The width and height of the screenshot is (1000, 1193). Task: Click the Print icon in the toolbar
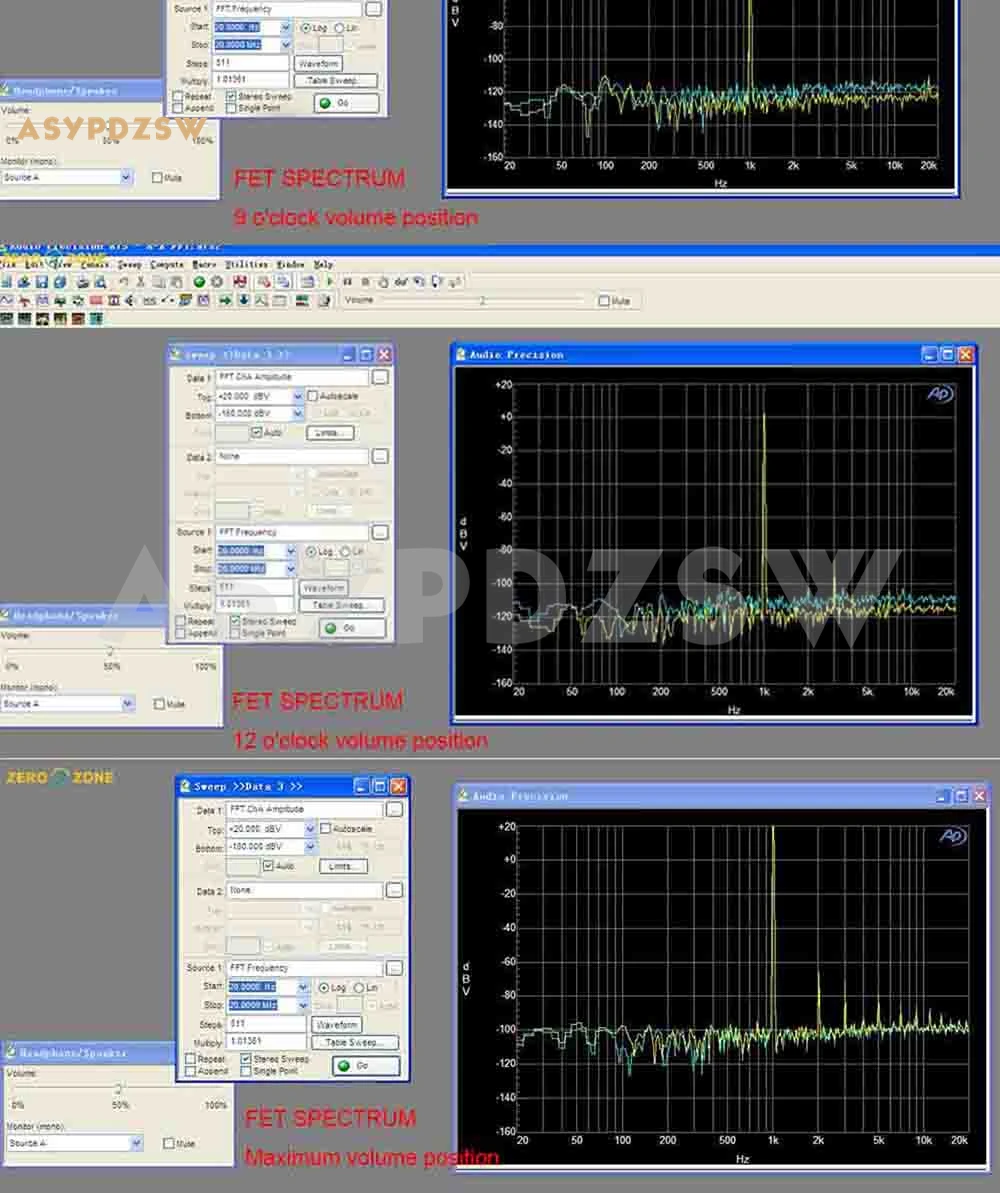82,282
